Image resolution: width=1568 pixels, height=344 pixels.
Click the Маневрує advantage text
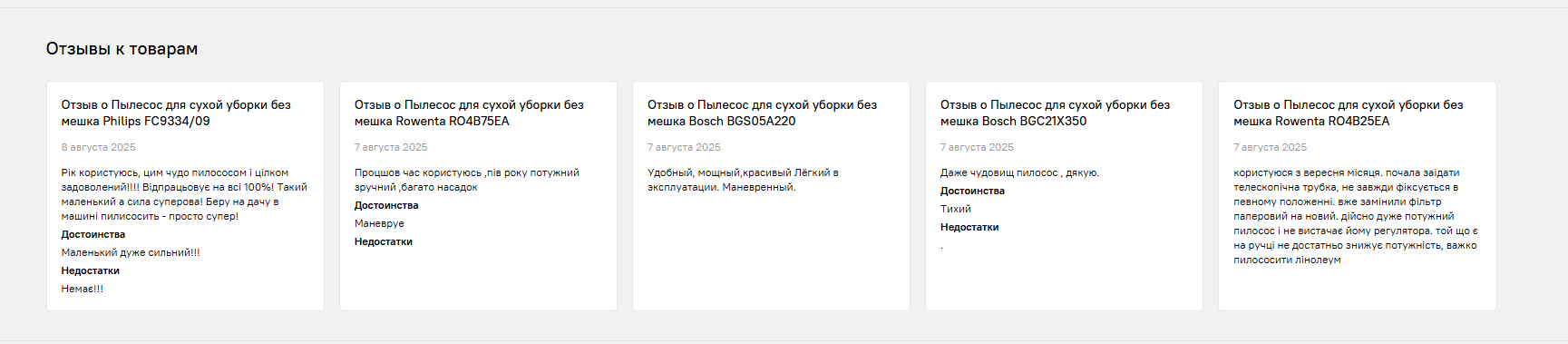click(379, 223)
